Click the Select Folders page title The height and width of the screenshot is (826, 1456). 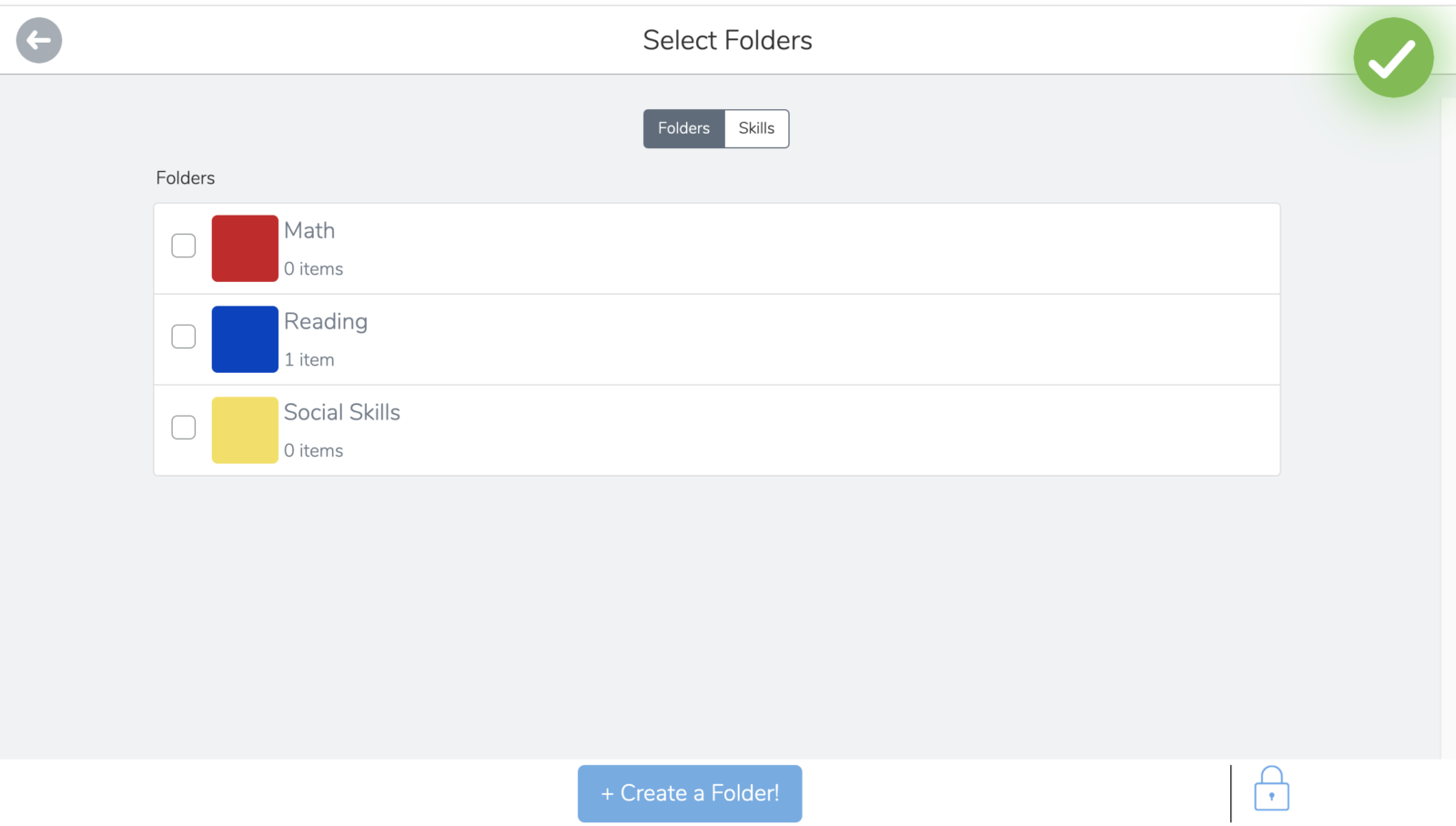(727, 40)
